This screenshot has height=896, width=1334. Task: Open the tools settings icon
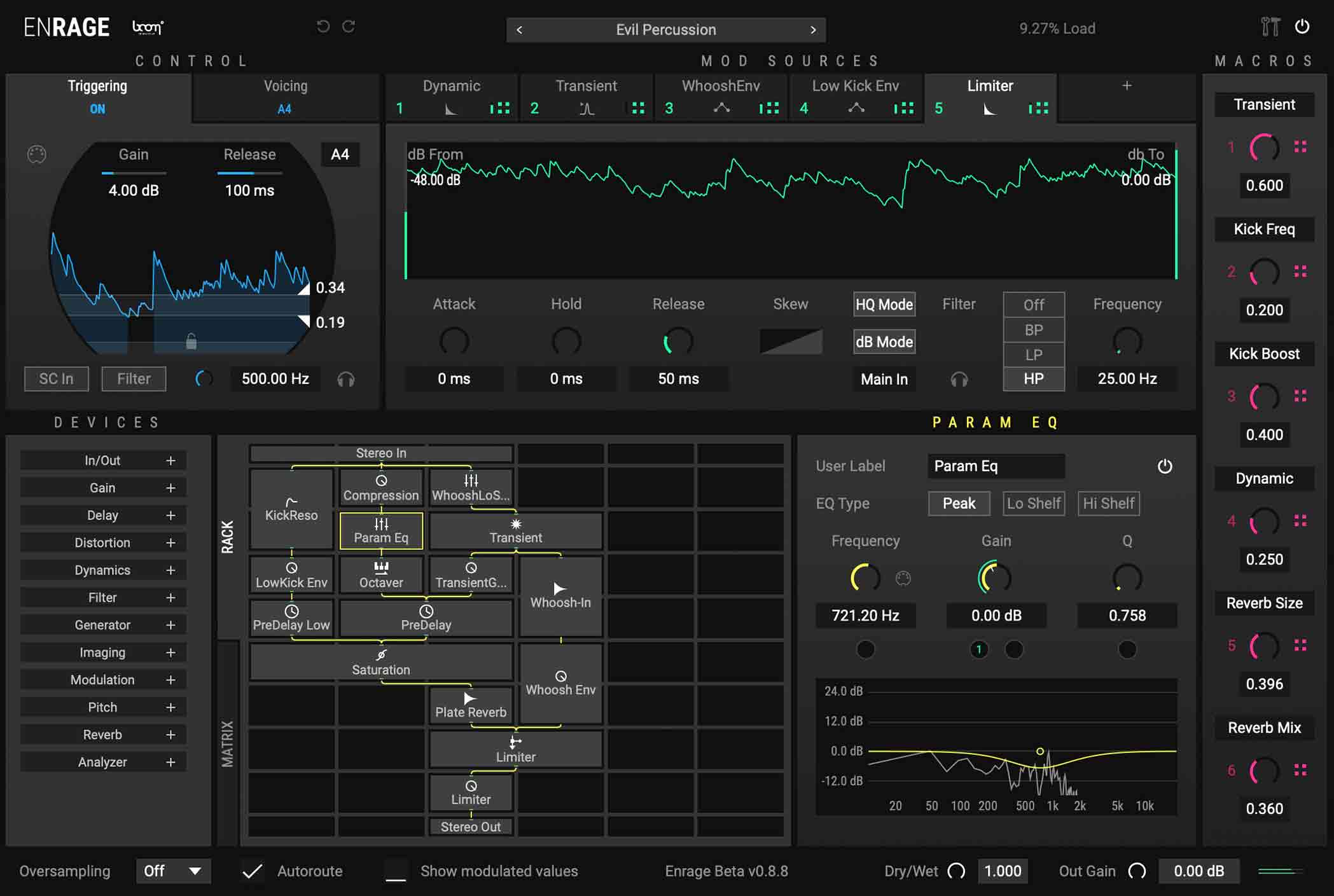point(1270,27)
